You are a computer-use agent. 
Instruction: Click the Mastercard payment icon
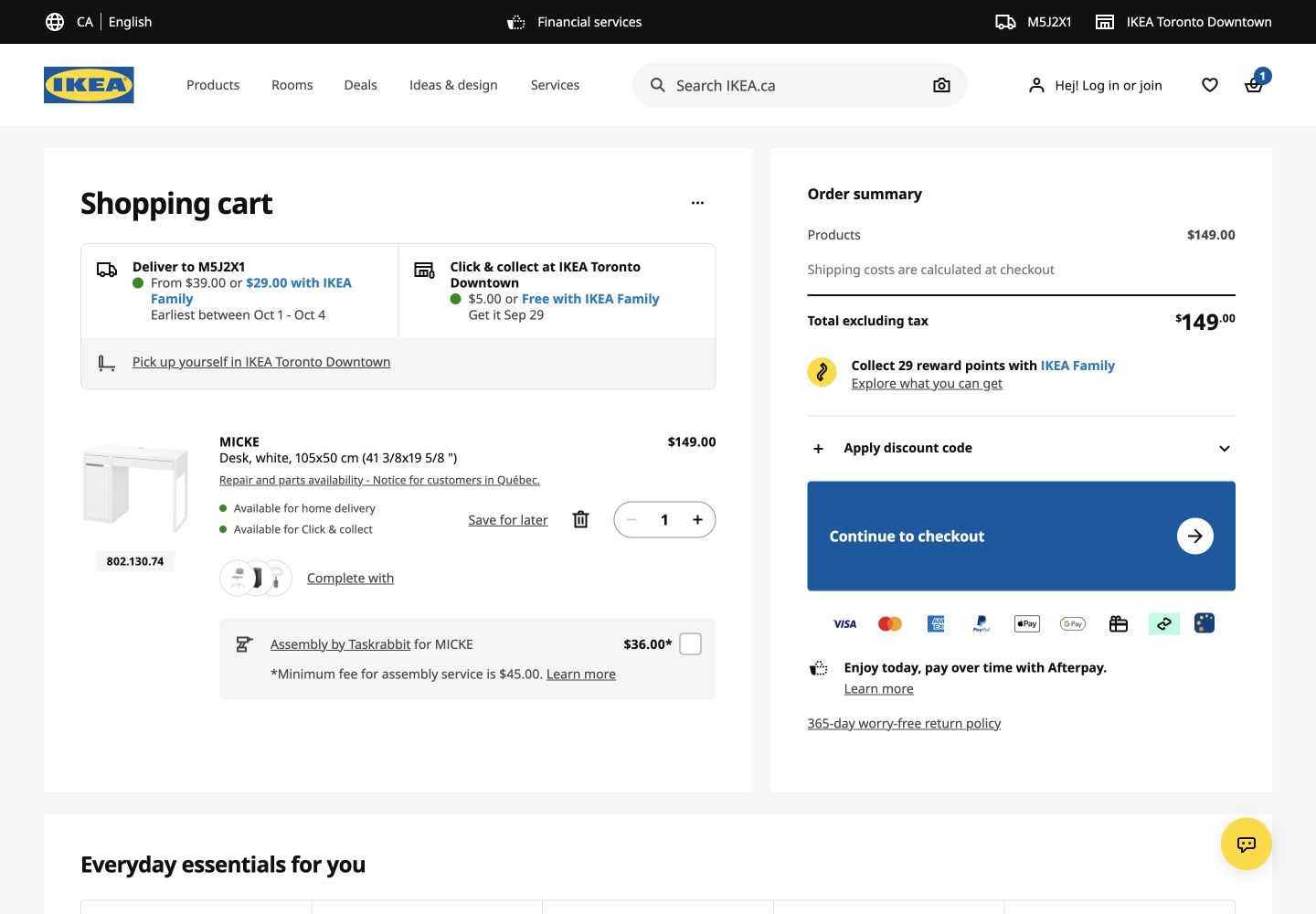[890, 624]
